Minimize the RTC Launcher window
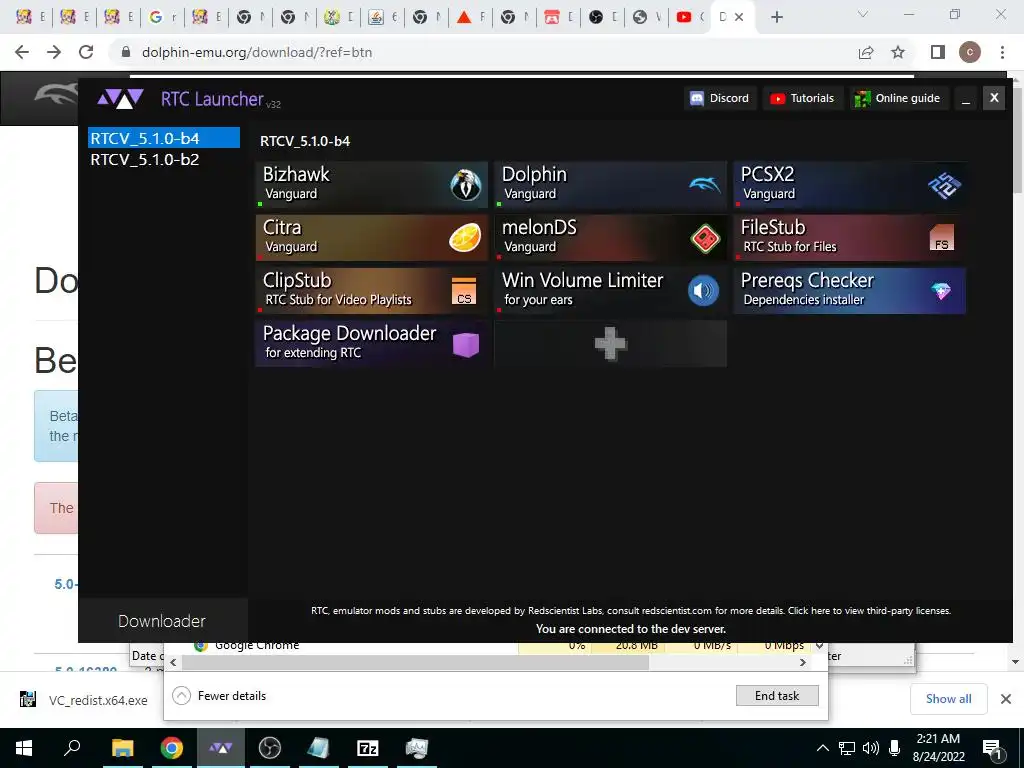Image resolution: width=1024 pixels, height=768 pixels. click(x=966, y=98)
